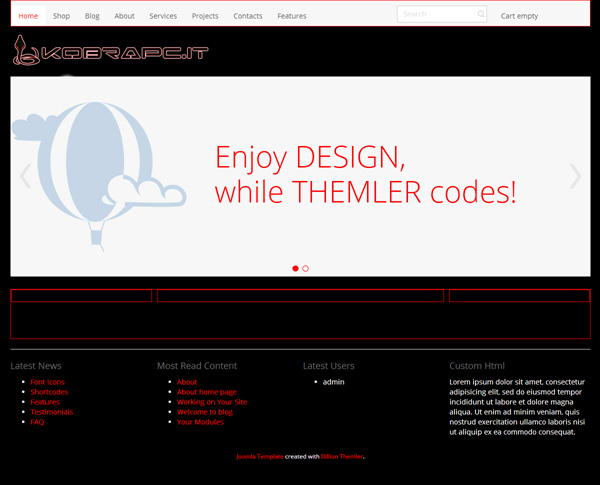Open the About home page link
The width and height of the screenshot is (600, 485).
tap(207, 392)
